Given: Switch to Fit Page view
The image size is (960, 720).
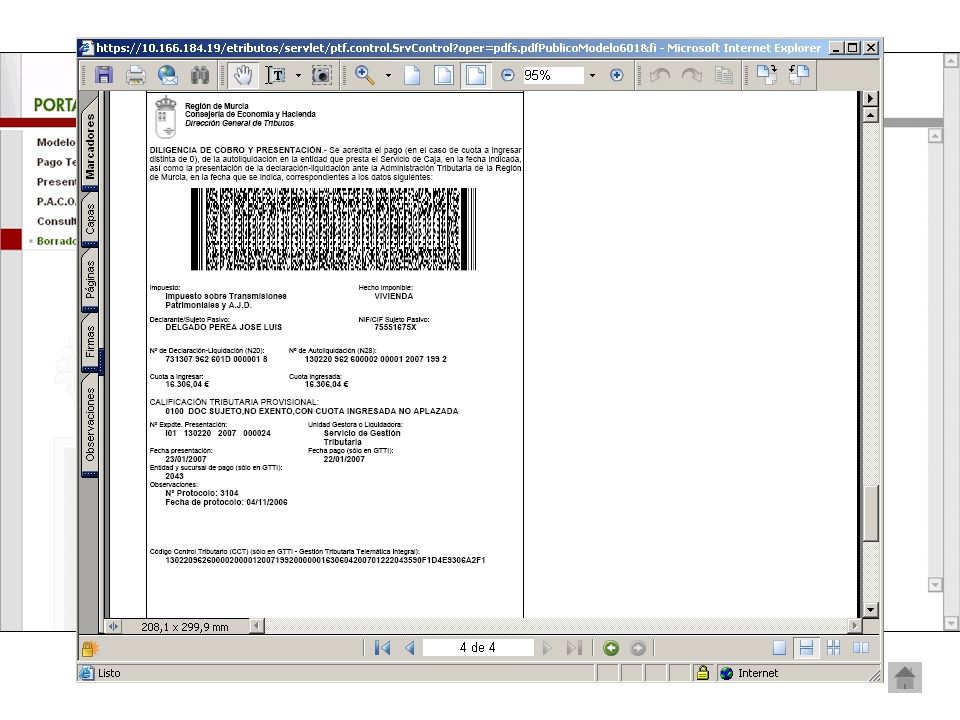Looking at the screenshot, I should point(444,75).
